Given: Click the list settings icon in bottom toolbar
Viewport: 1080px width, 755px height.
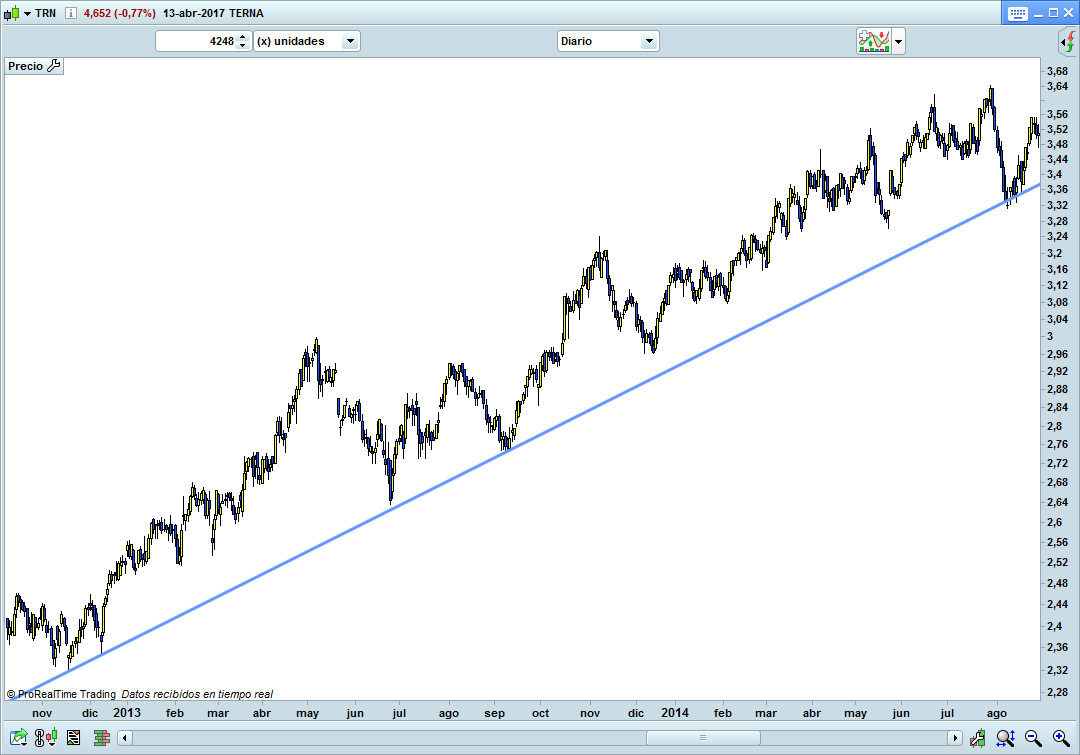Looking at the screenshot, I should 73,738.
